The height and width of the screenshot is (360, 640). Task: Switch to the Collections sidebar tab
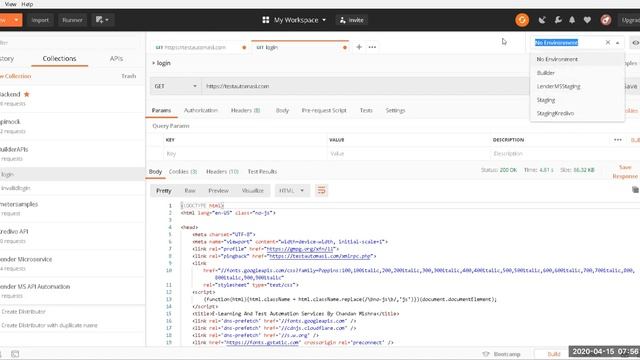pyautogui.click(x=59, y=59)
